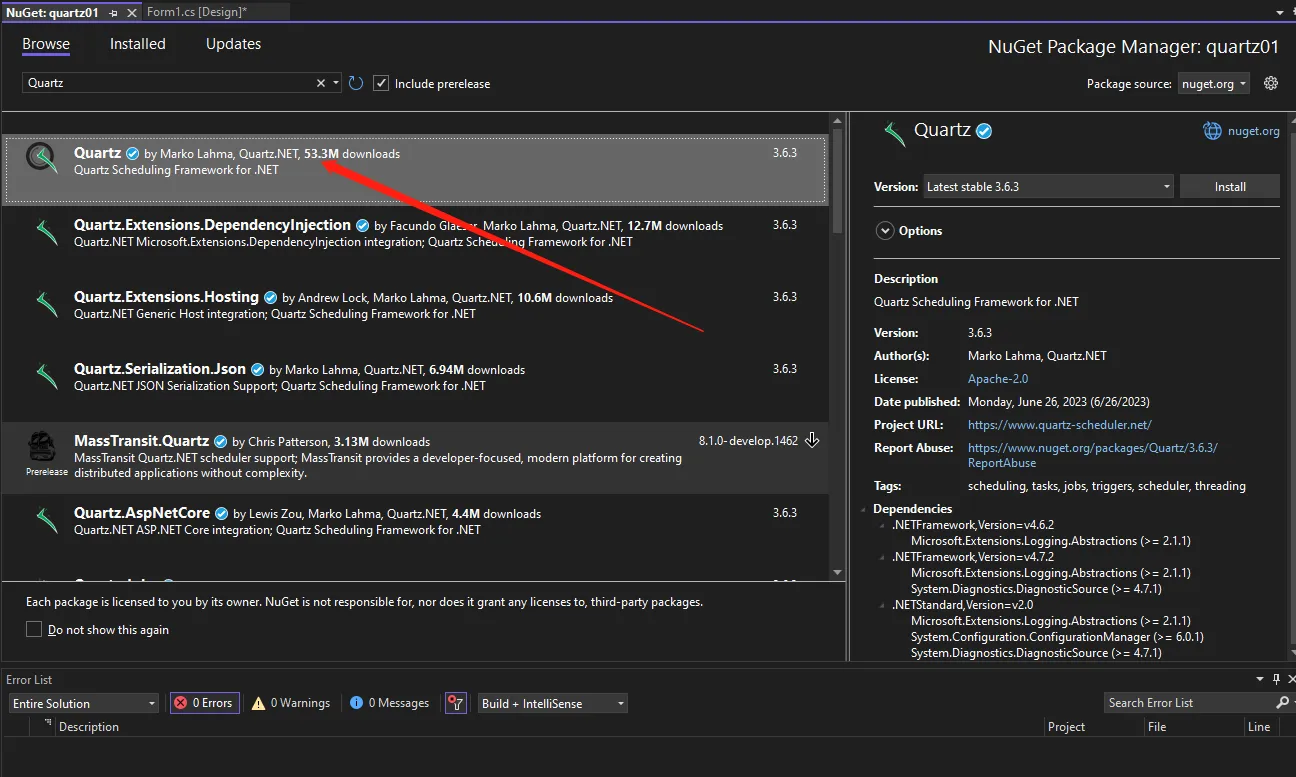Open the search history dropdown arrow

[x=336, y=83]
